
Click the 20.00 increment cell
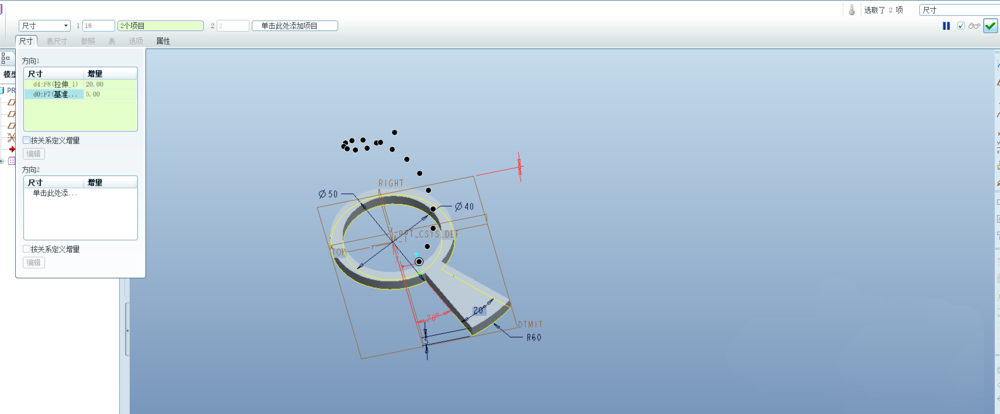(110, 84)
